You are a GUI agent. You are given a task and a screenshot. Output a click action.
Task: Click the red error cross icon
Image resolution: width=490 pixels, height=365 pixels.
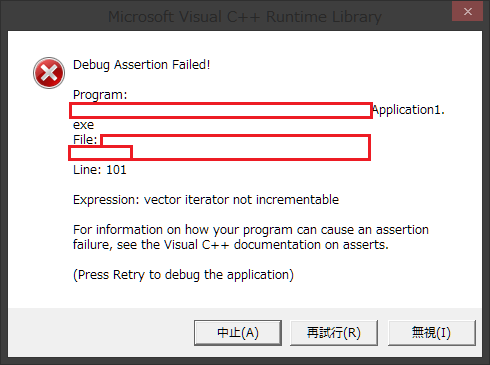[49, 73]
